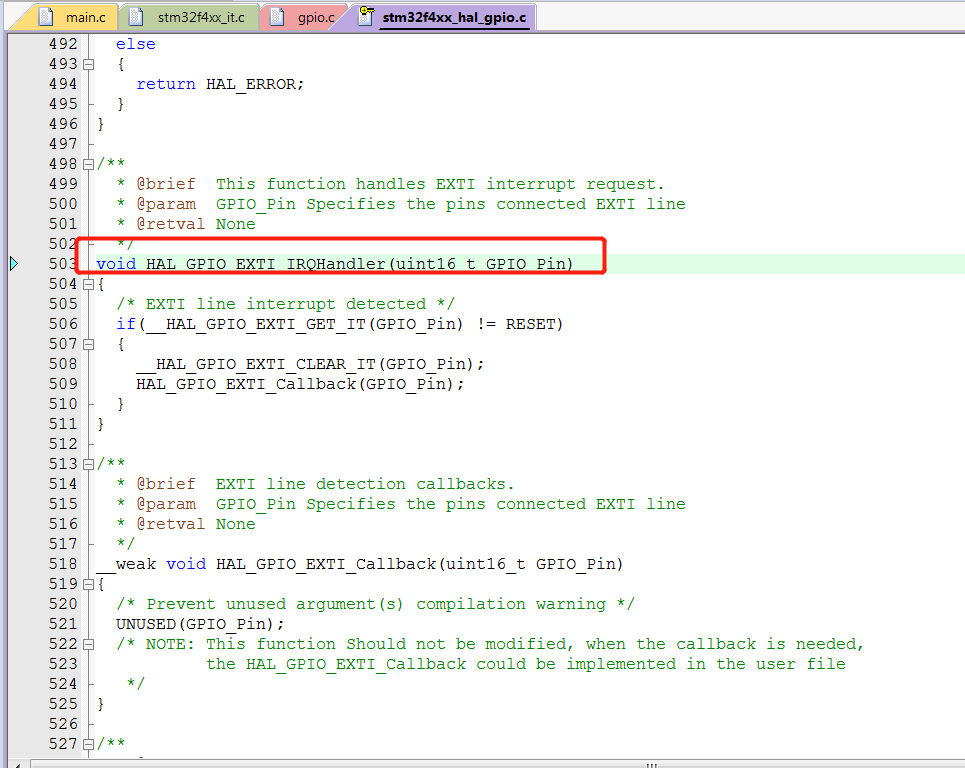Collapse the comment block at line 498
The image size is (965, 768).
coord(89,164)
